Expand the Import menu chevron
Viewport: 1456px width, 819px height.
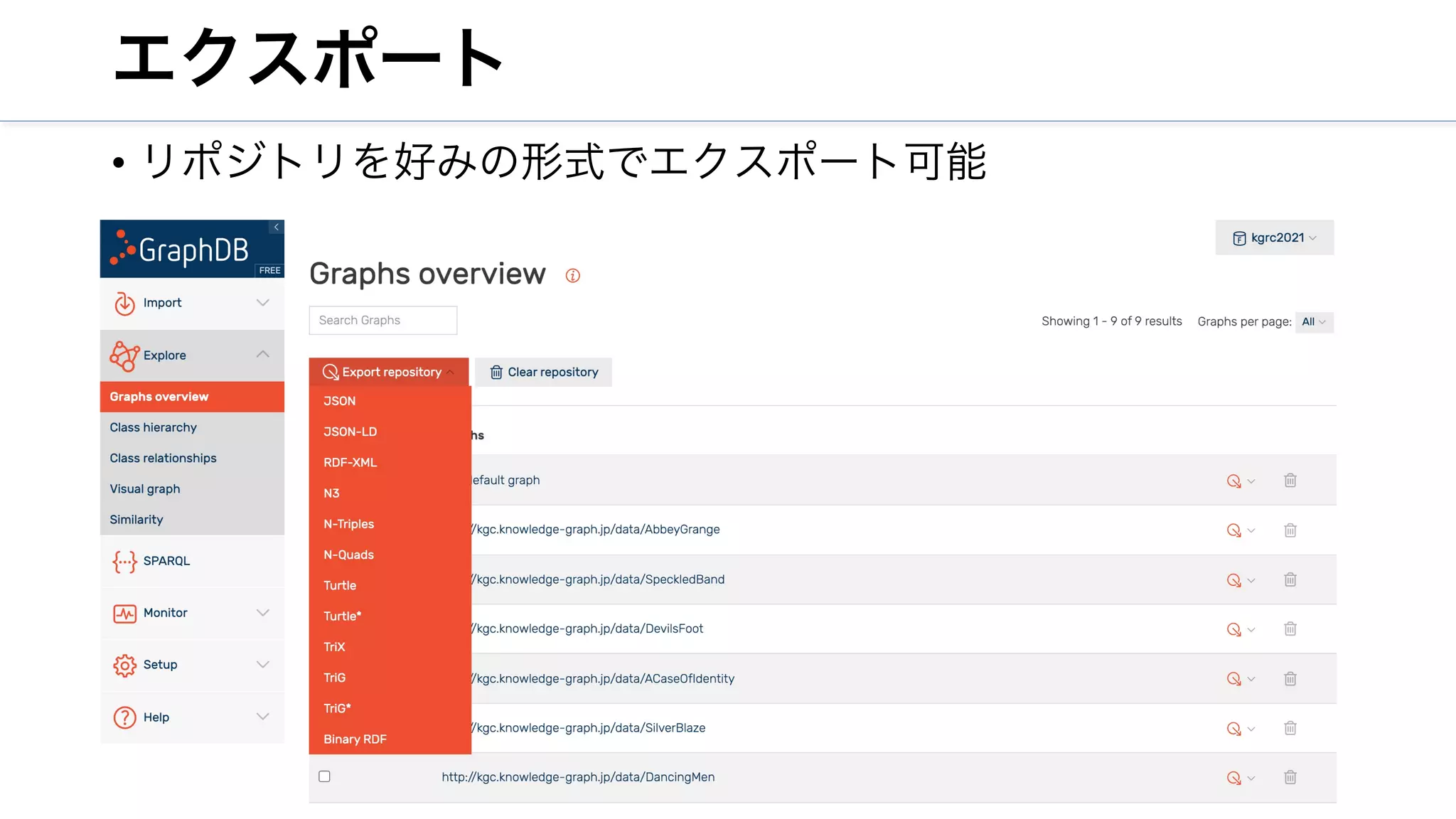[263, 303]
